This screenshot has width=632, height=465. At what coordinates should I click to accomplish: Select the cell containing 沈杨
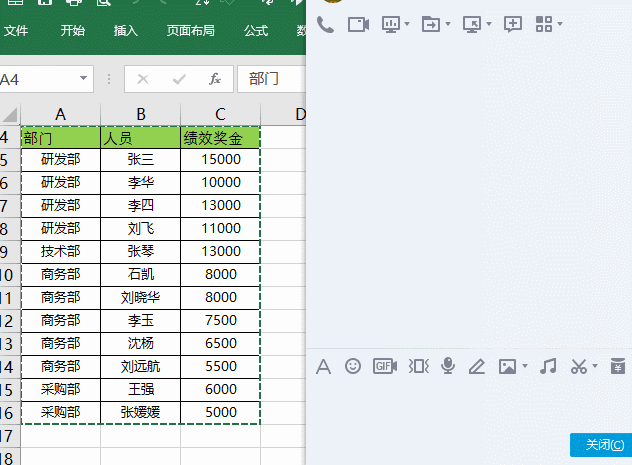(141, 344)
